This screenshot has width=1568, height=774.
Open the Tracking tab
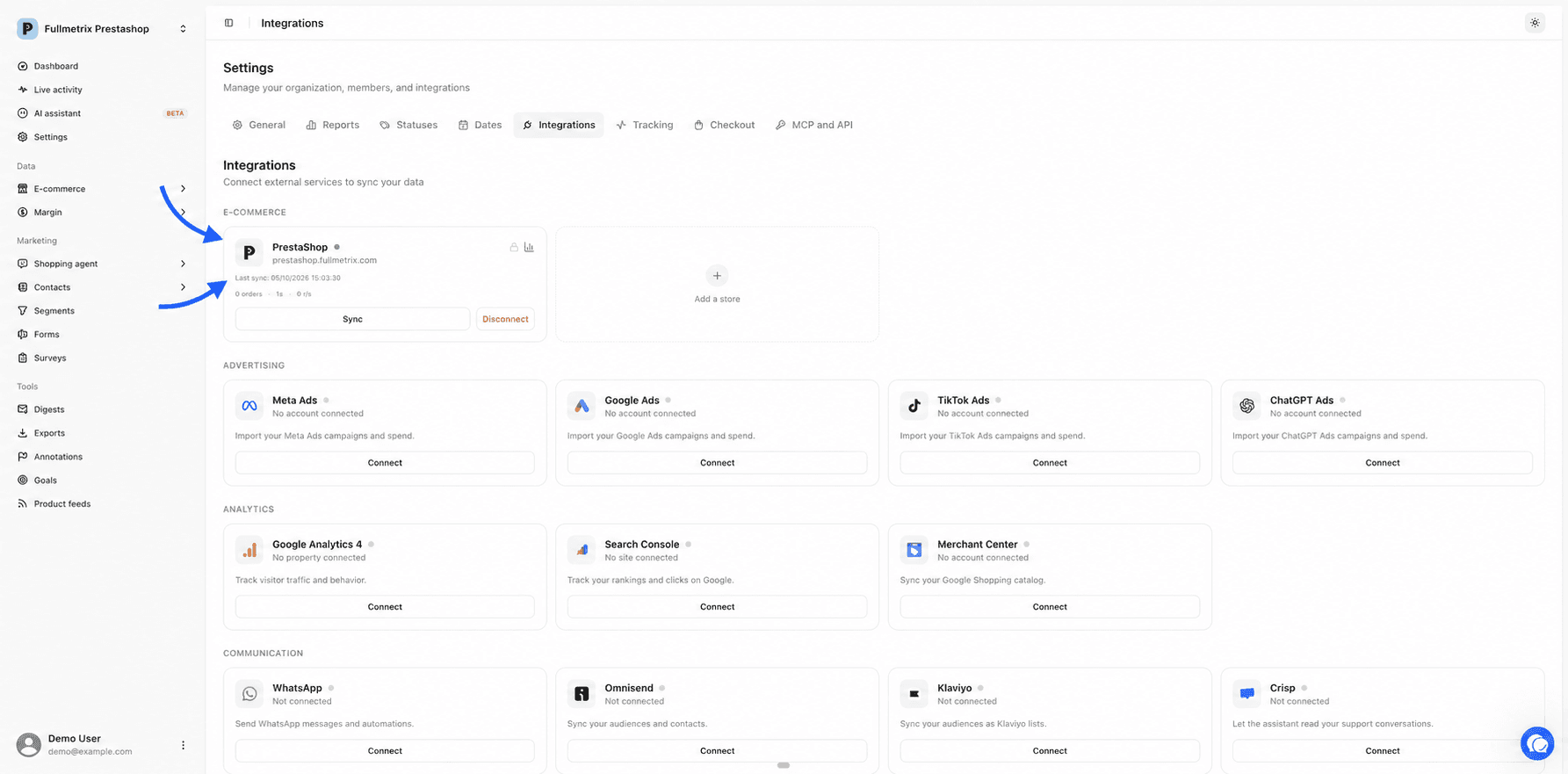pyautogui.click(x=645, y=125)
